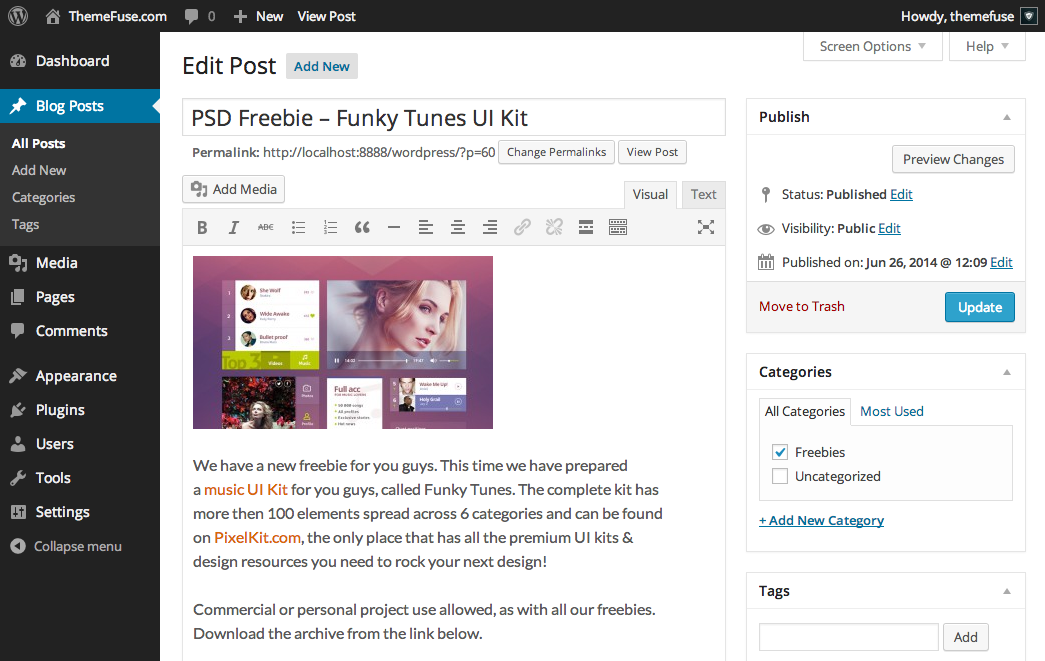The width and height of the screenshot is (1045, 661).
Task: Align text center
Action: click(458, 228)
